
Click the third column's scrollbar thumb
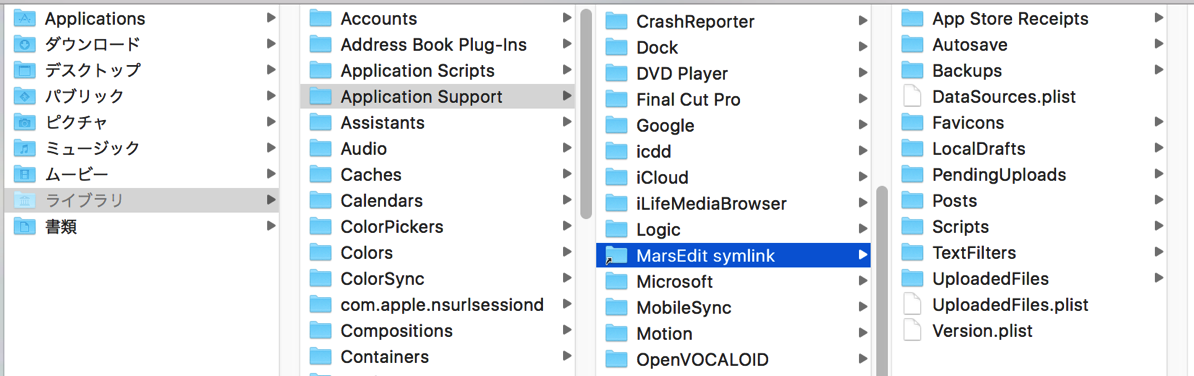click(882, 281)
